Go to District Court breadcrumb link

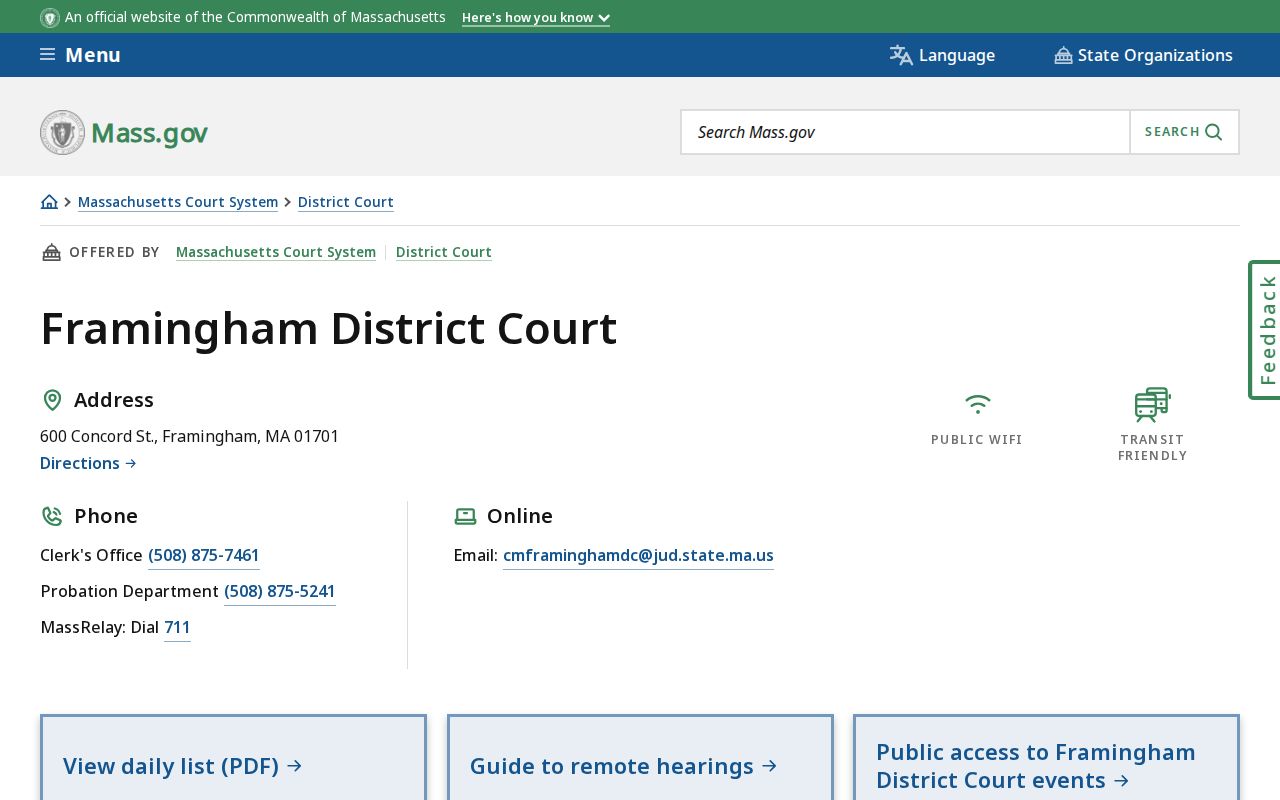[346, 202]
